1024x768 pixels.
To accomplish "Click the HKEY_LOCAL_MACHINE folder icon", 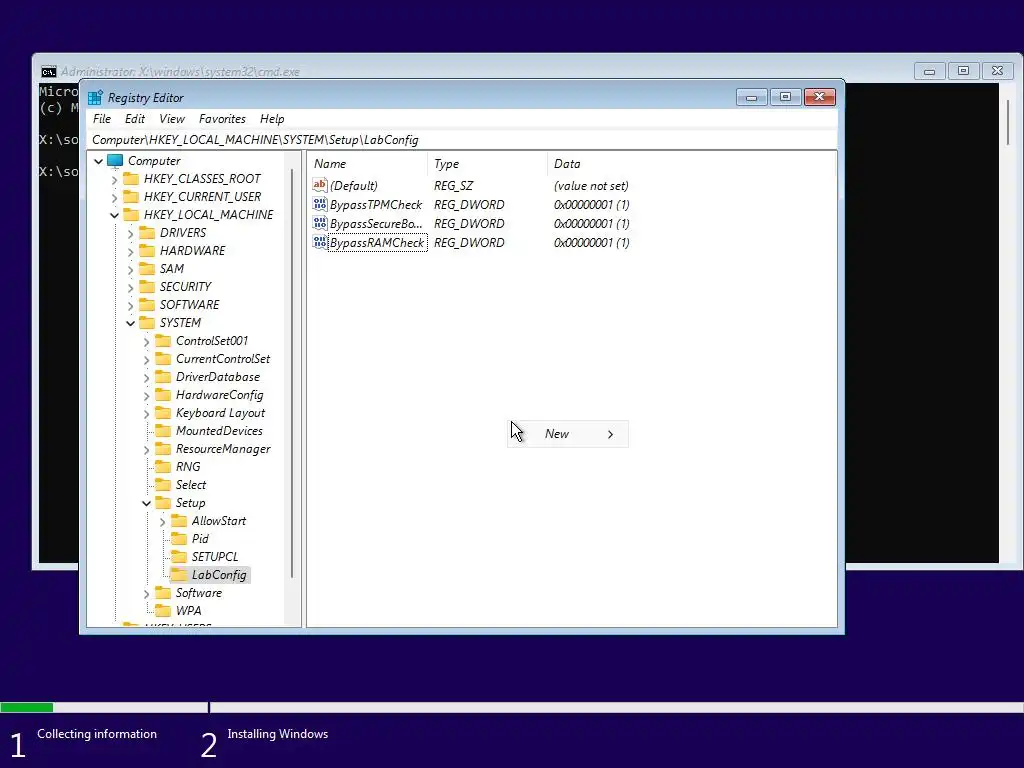I will point(131,214).
